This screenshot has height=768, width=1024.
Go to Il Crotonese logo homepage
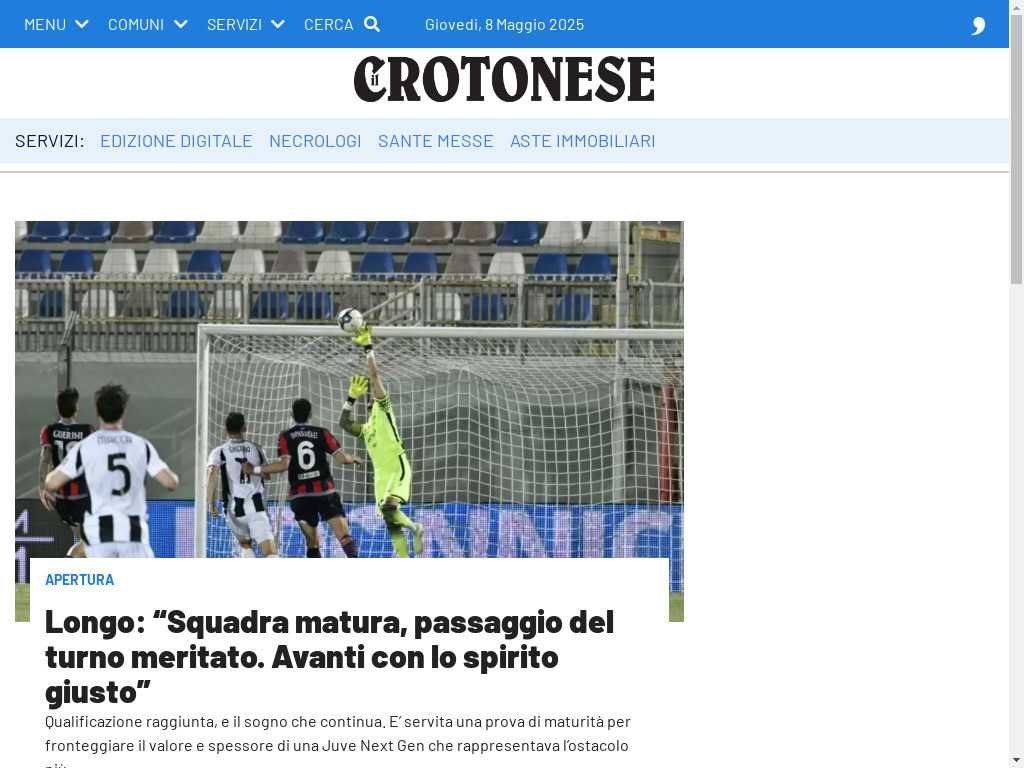point(504,79)
